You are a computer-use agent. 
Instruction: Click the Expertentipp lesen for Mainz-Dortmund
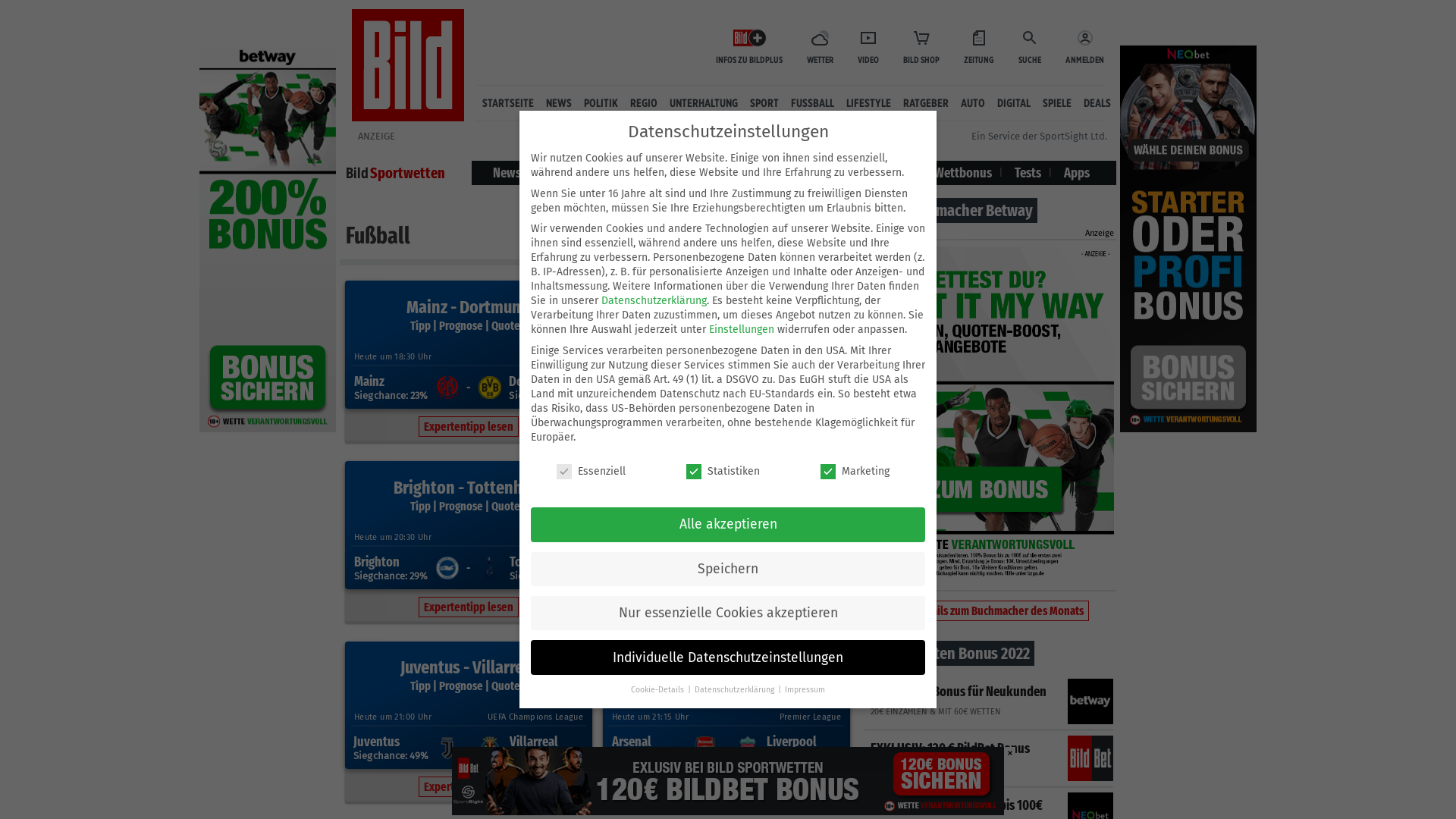(468, 427)
